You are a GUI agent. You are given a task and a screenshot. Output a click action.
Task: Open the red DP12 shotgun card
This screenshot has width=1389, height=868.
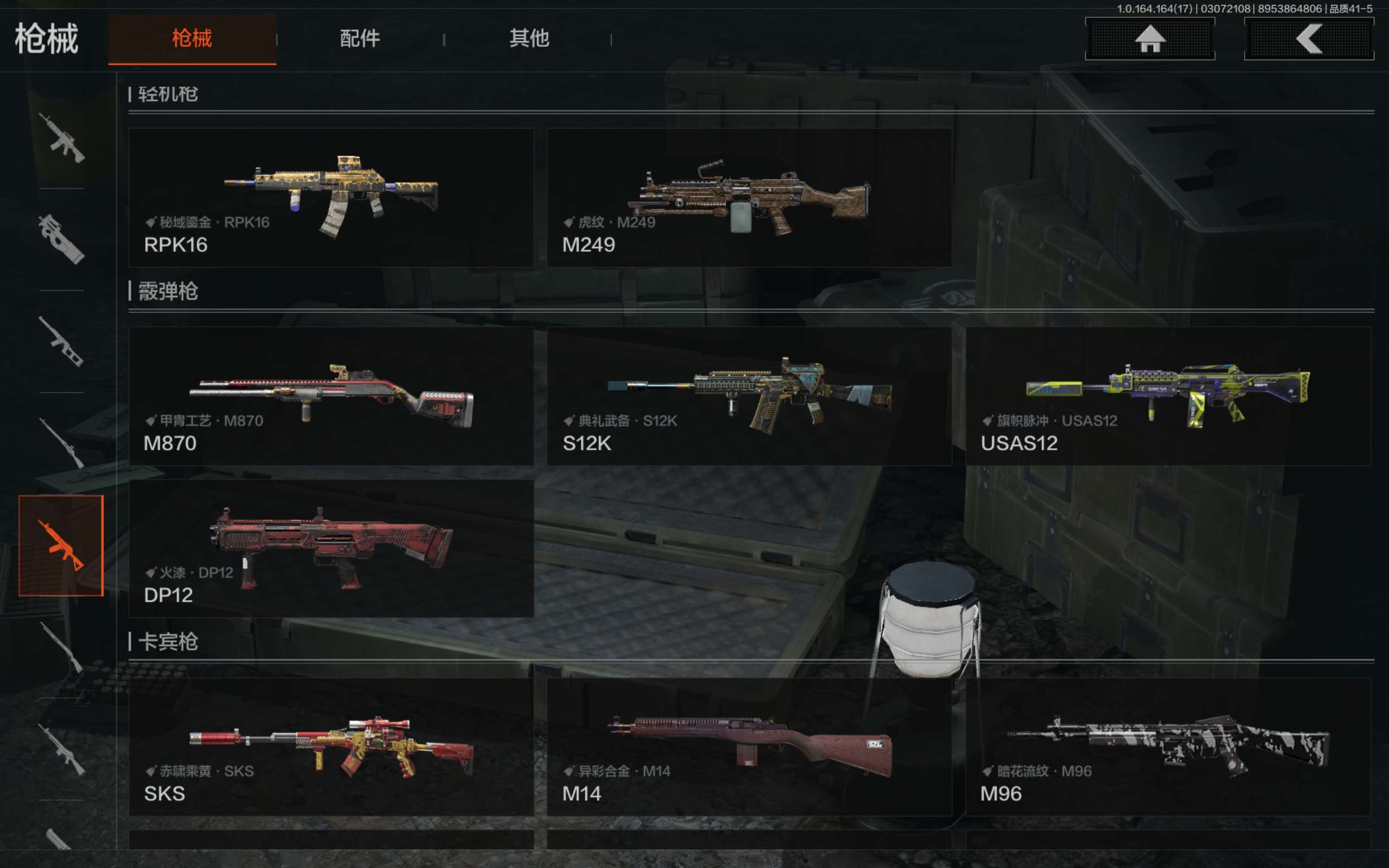tap(331, 549)
